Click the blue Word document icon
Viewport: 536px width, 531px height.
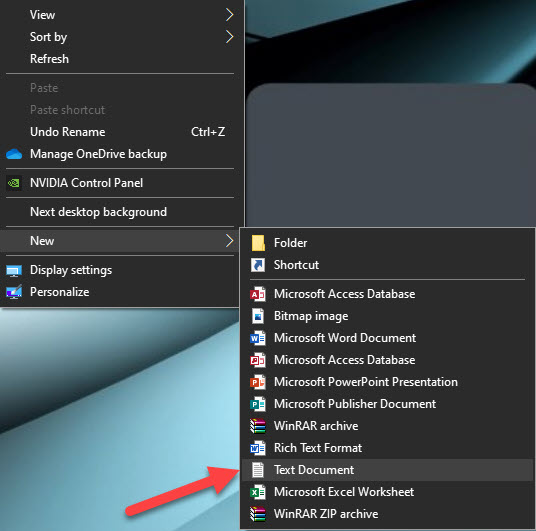[x=258, y=338]
